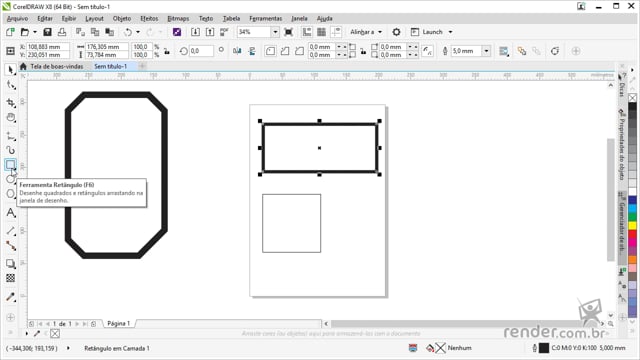This screenshot has height=360, width=640.
Task: Toggle the lock ratio padlock
Action: (167, 51)
